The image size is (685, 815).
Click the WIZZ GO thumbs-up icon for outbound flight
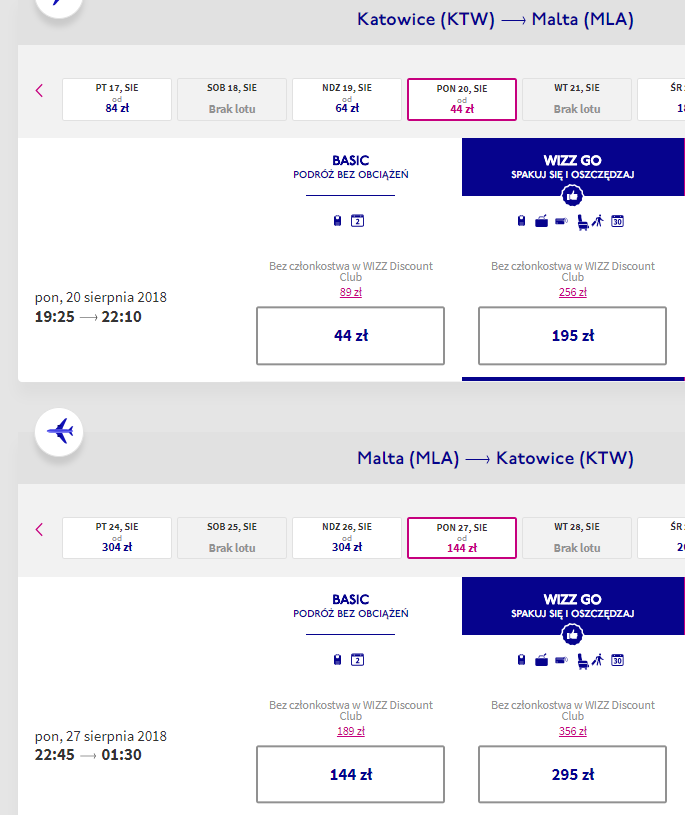coord(572,196)
